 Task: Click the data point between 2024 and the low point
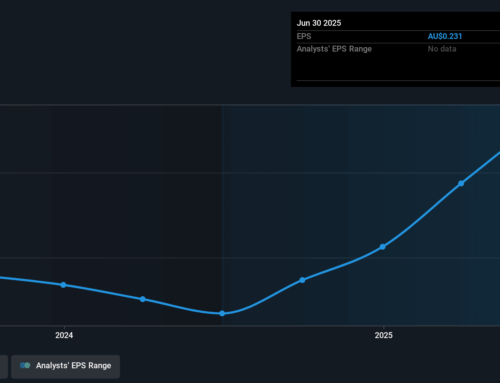[143, 299]
